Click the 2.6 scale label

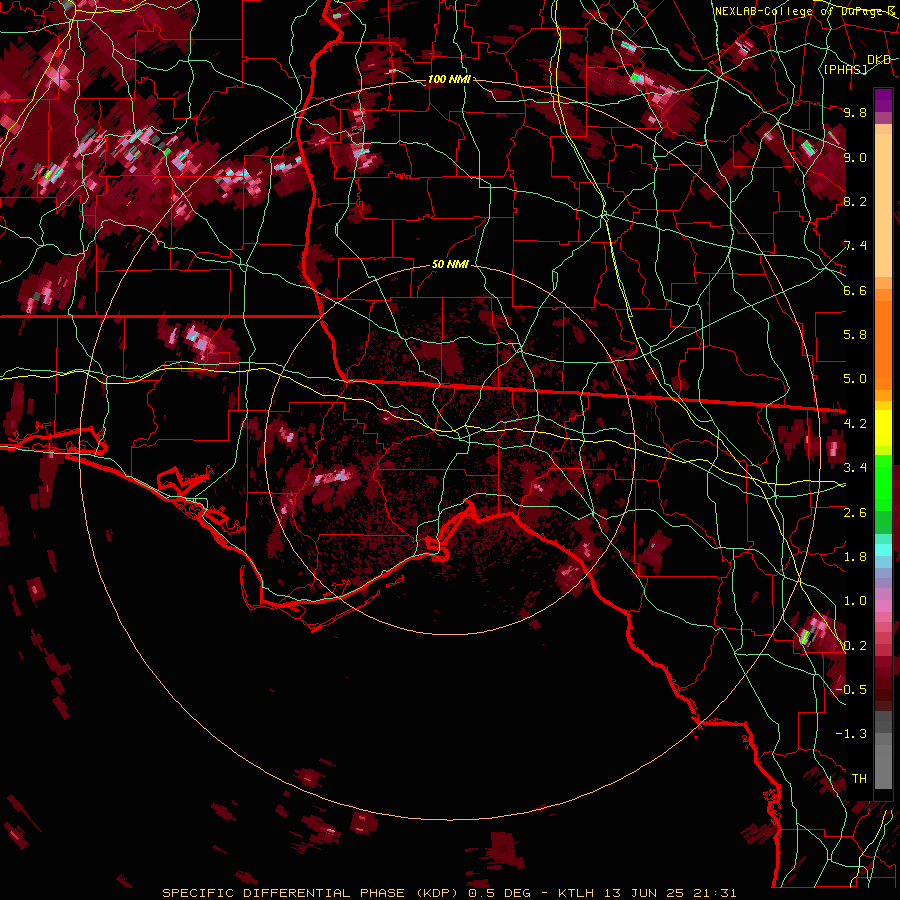(855, 513)
